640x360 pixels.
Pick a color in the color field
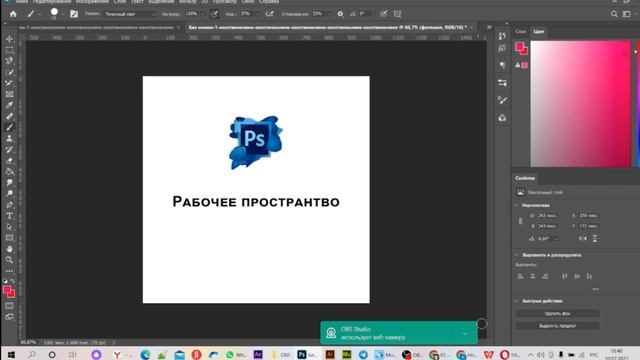[580, 104]
